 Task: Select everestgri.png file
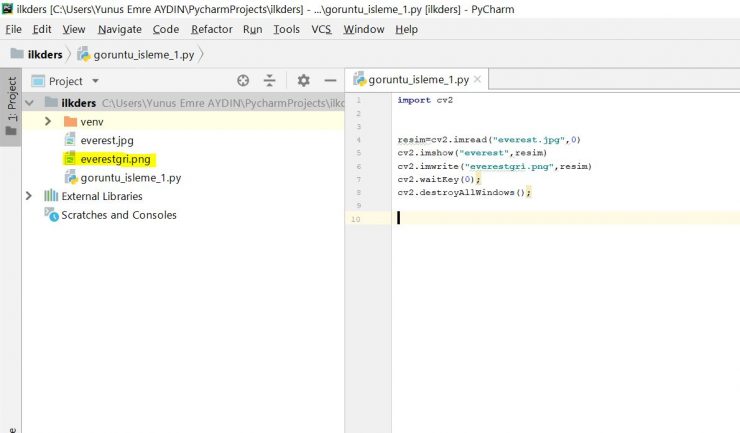coord(115,159)
